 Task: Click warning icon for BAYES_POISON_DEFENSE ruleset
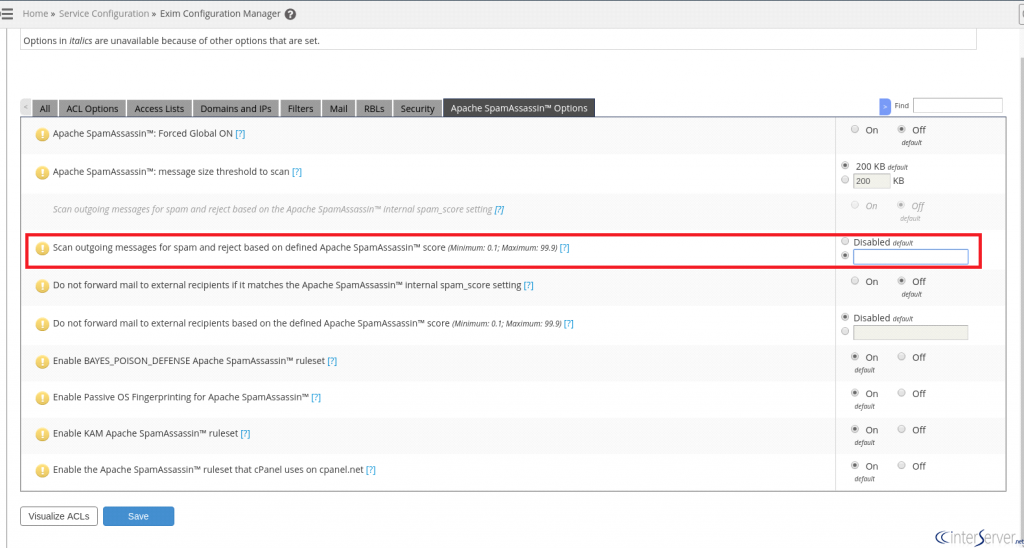click(42, 360)
